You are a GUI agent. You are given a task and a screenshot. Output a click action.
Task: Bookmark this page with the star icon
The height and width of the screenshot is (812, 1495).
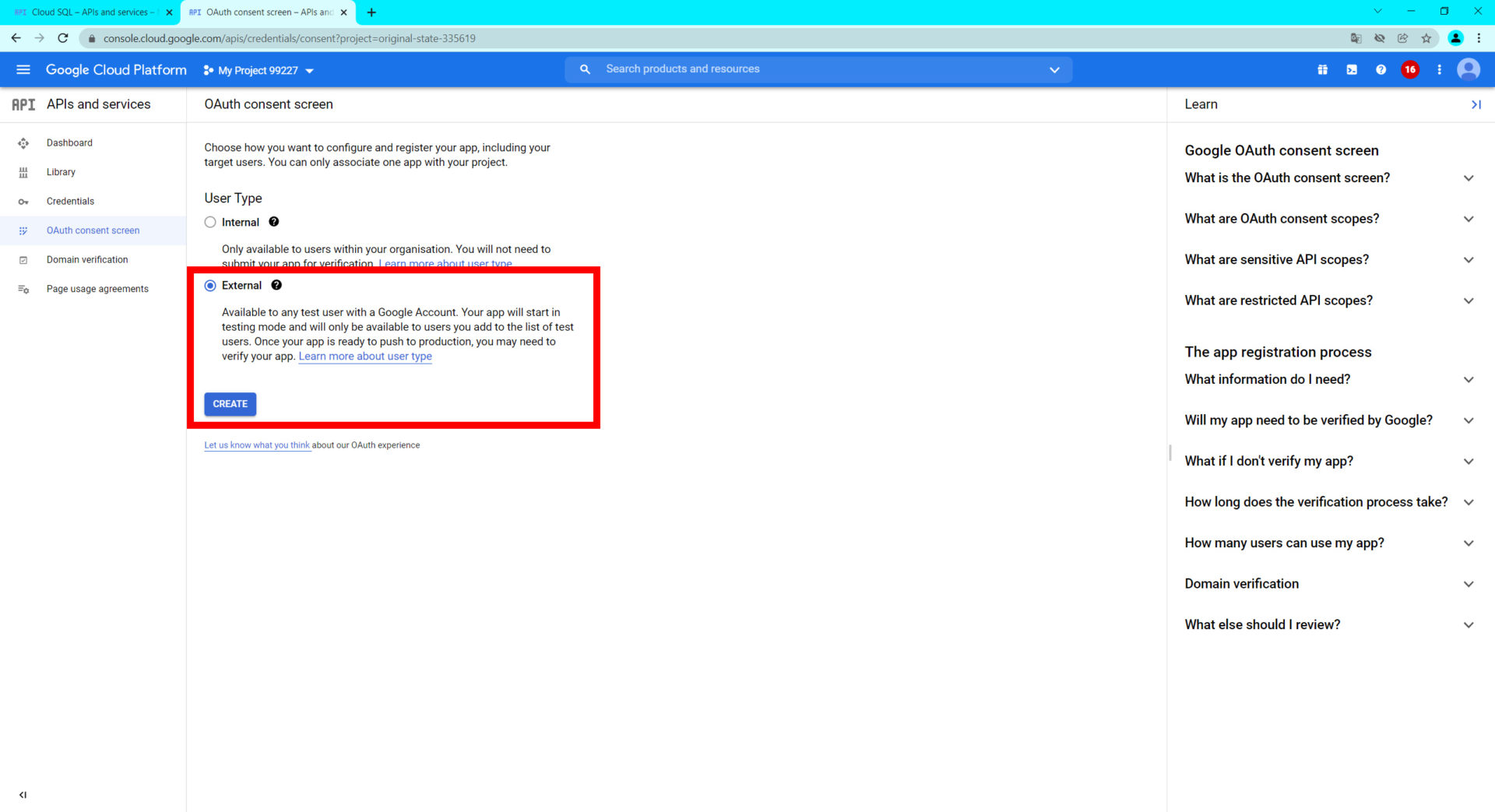point(1426,38)
